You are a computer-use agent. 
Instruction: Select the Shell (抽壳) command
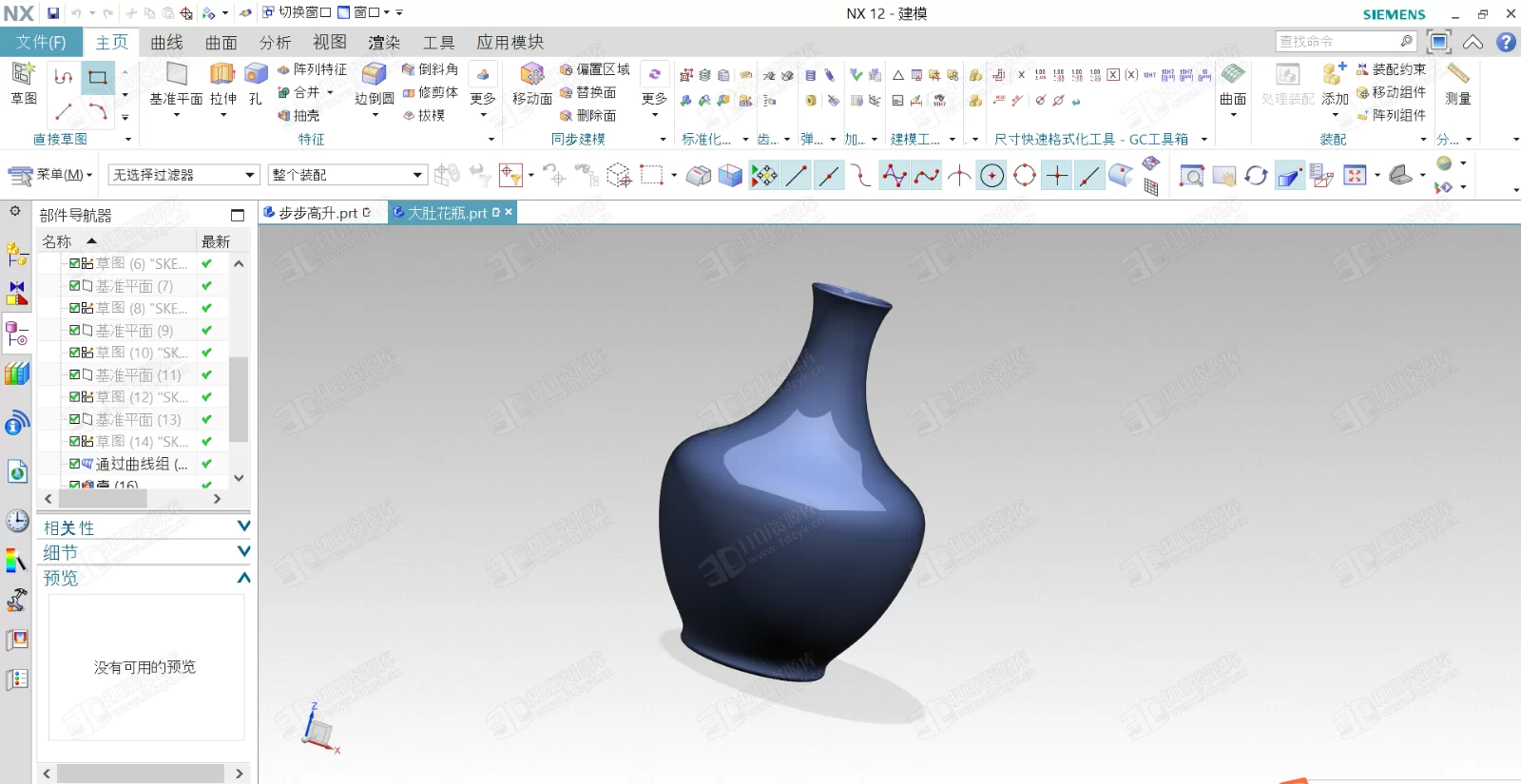(298, 115)
